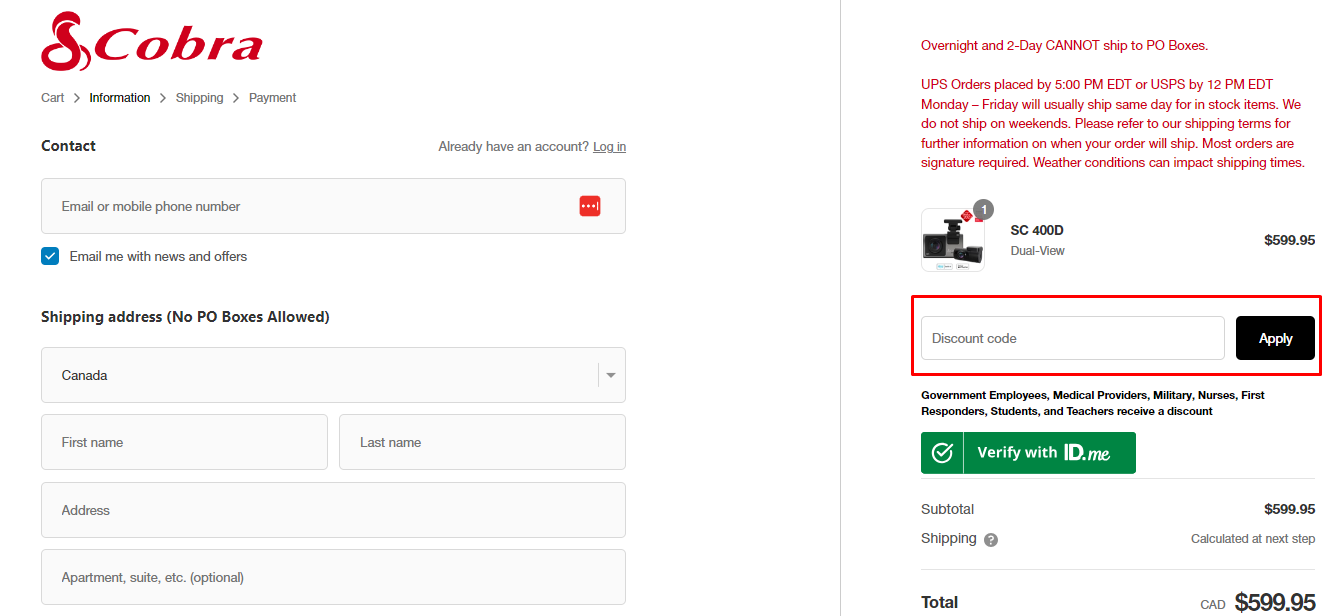Click the First name field
The height and width of the screenshot is (616, 1326).
(184, 442)
